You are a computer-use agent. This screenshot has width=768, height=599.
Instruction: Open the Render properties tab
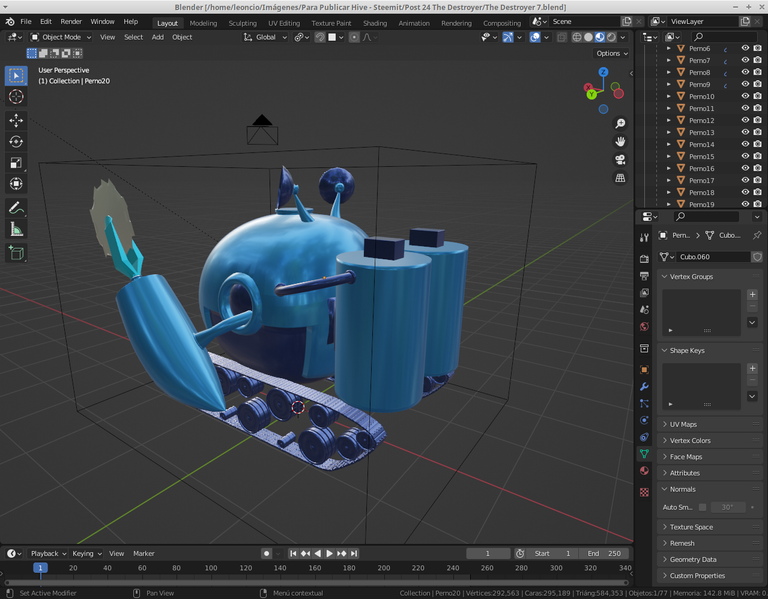coord(644,259)
